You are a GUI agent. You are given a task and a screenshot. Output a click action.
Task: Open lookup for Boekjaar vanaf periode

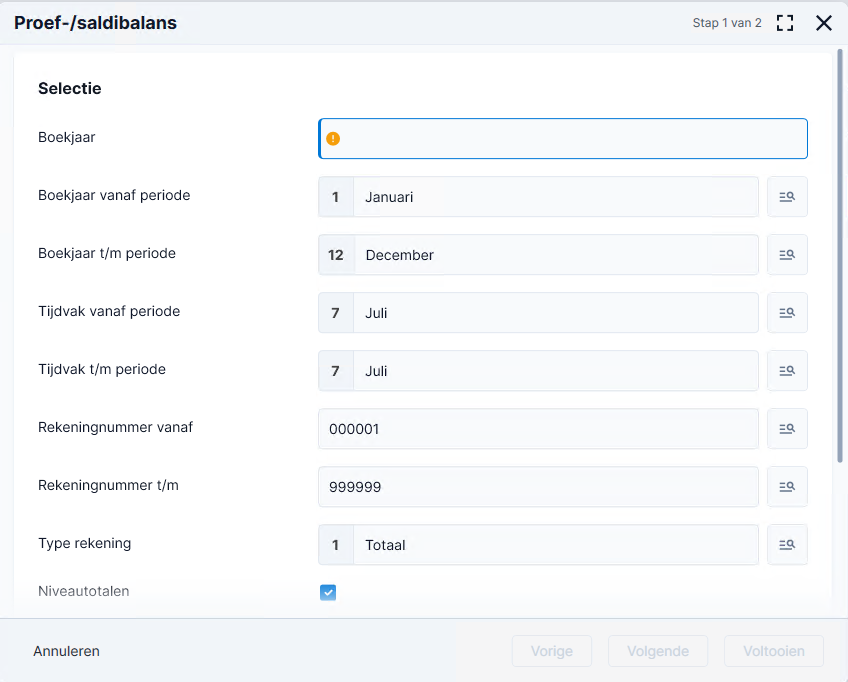[787, 197]
